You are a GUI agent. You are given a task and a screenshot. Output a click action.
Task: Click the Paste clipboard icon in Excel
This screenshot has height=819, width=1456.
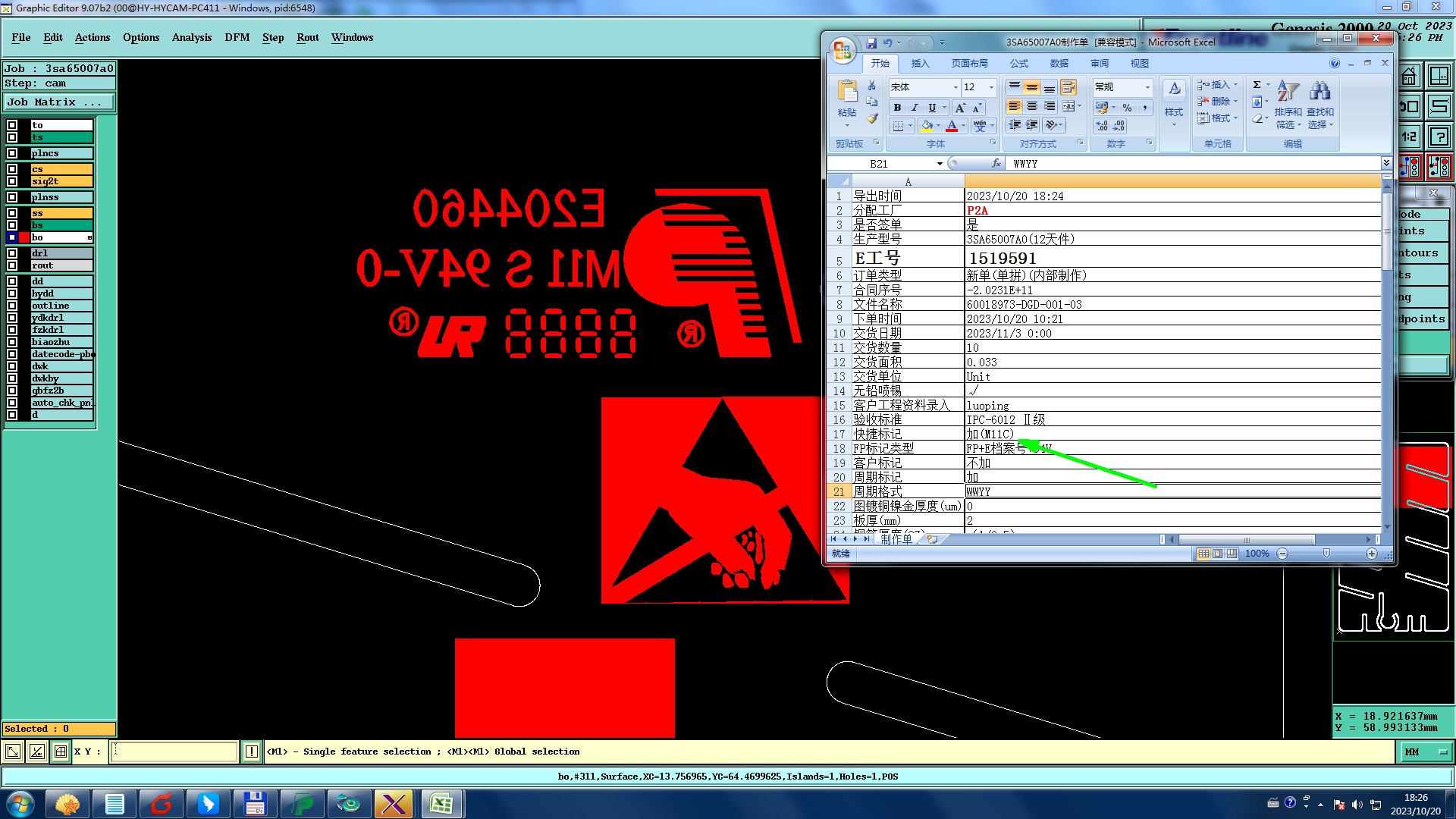pyautogui.click(x=847, y=92)
